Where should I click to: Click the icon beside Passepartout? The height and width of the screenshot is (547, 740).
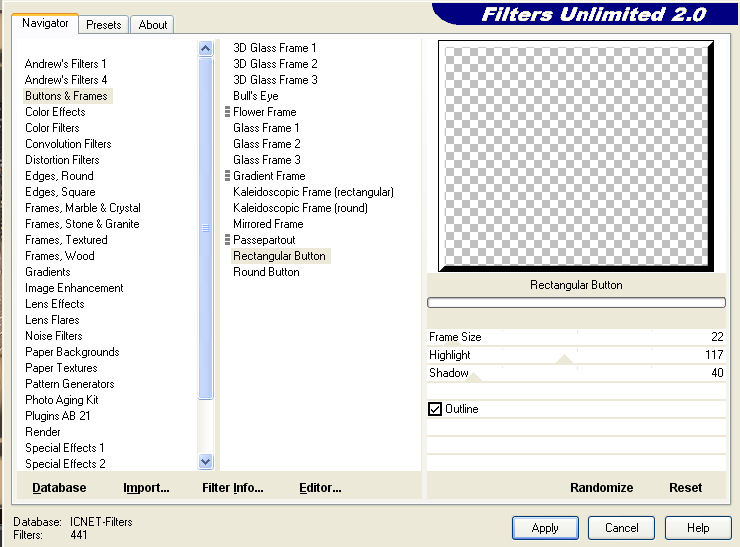point(228,240)
